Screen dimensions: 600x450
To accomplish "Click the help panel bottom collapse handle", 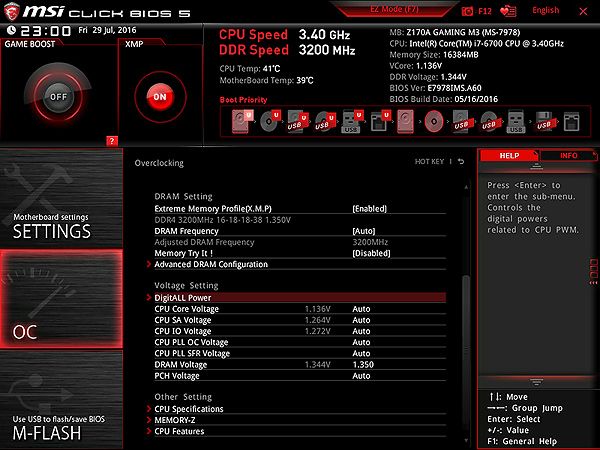I will [536, 382].
